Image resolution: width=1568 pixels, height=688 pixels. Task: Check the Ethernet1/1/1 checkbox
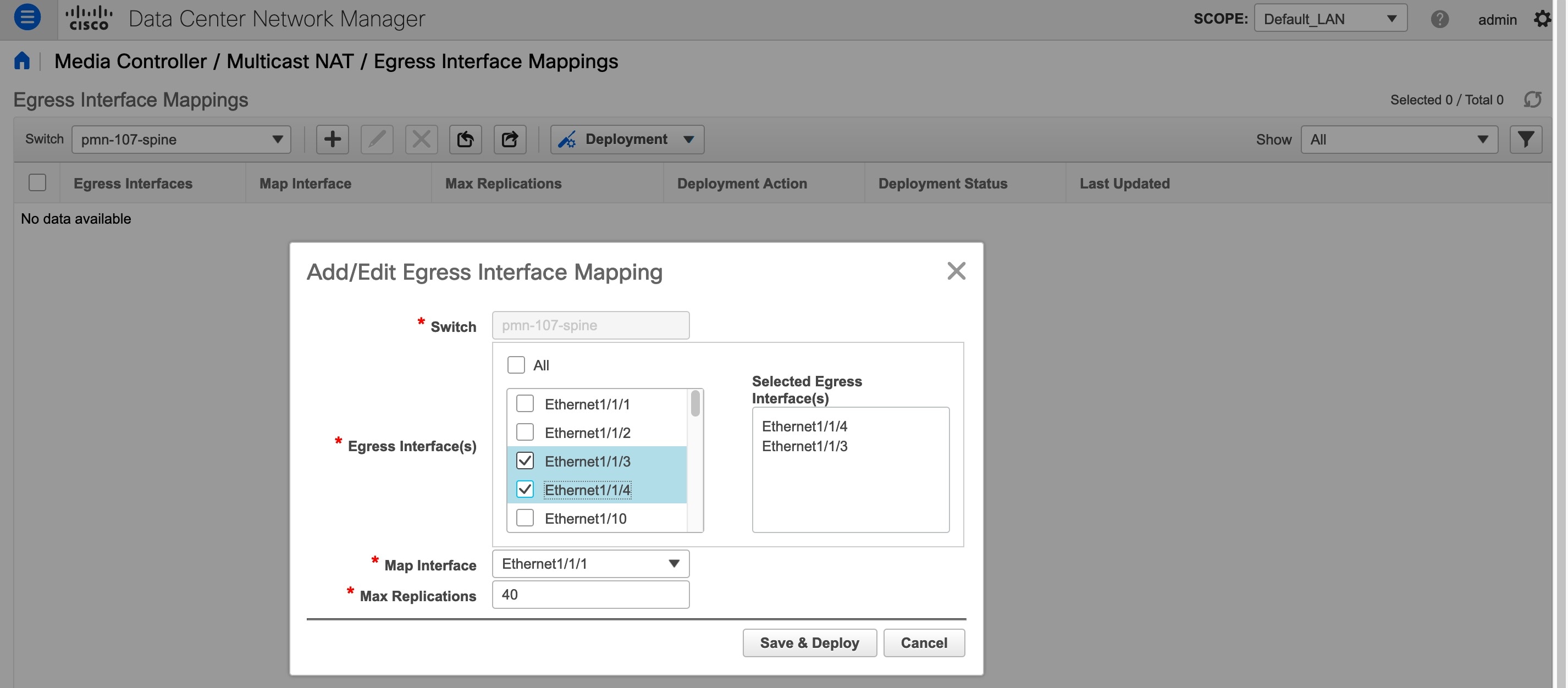(x=524, y=403)
